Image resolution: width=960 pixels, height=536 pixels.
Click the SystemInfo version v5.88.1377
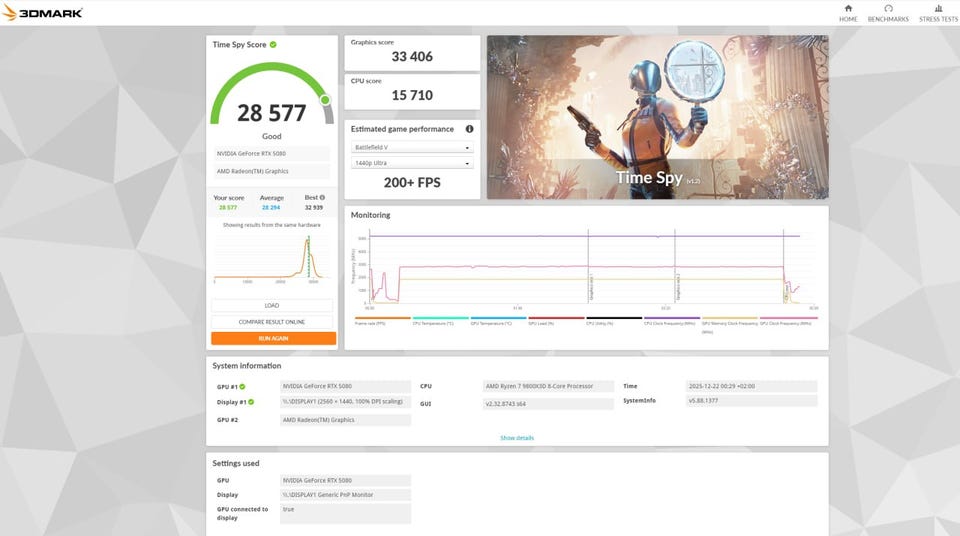tap(751, 401)
